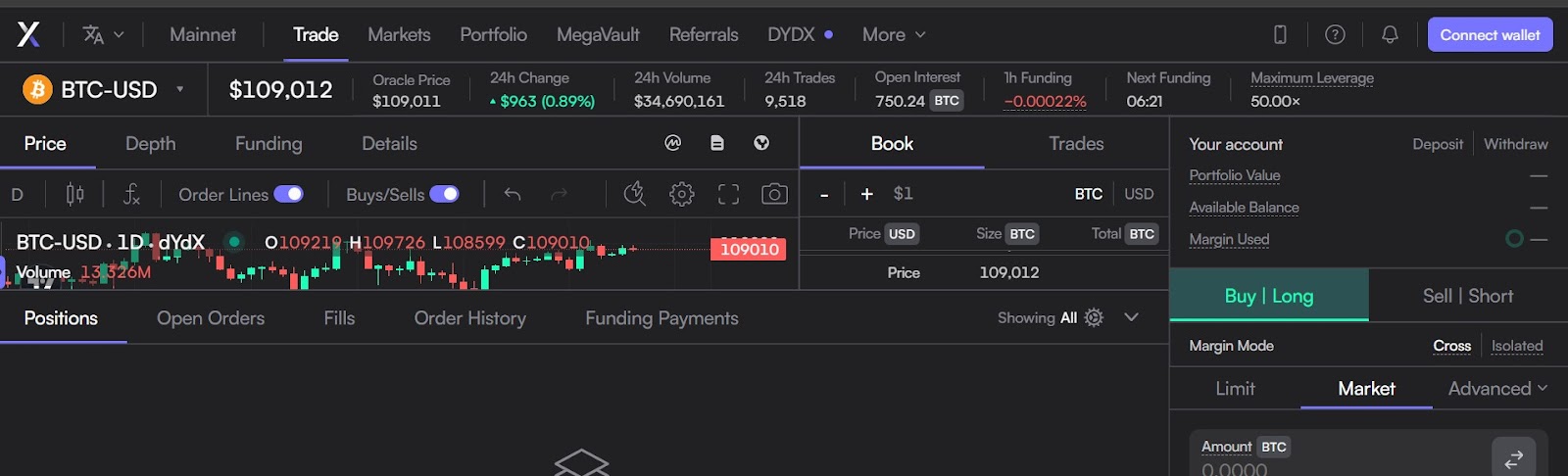Viewport: 1568px width, 476px height.
Task: Open the language translation selector
Action: pyautogui.click(x=103, y=35)
